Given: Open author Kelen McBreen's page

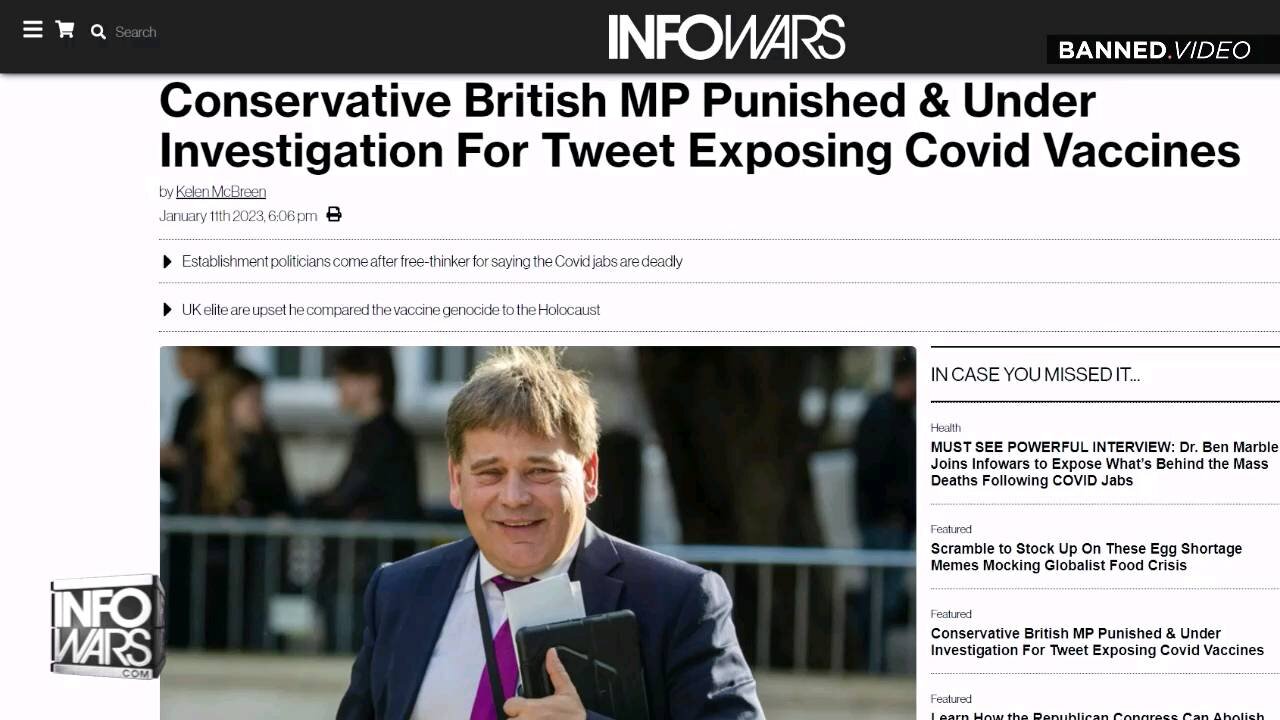Looking at the screenshot, I should click(x=221, y=191).
